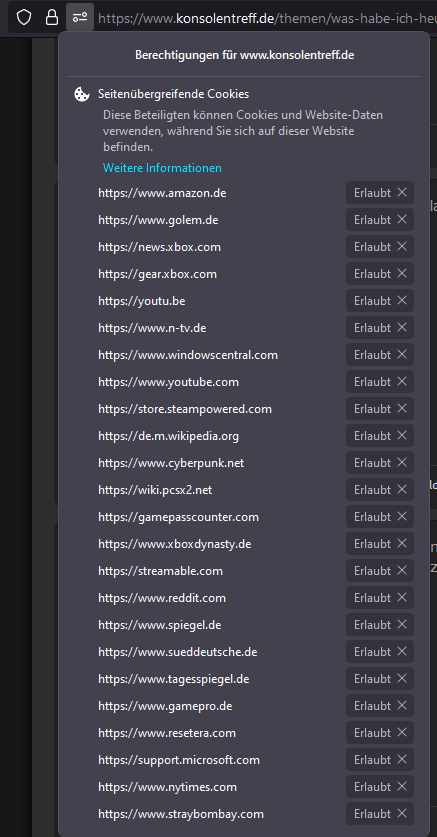
Task: Remove the www.amazon.de cookie permission
Action: coord(402,193)
